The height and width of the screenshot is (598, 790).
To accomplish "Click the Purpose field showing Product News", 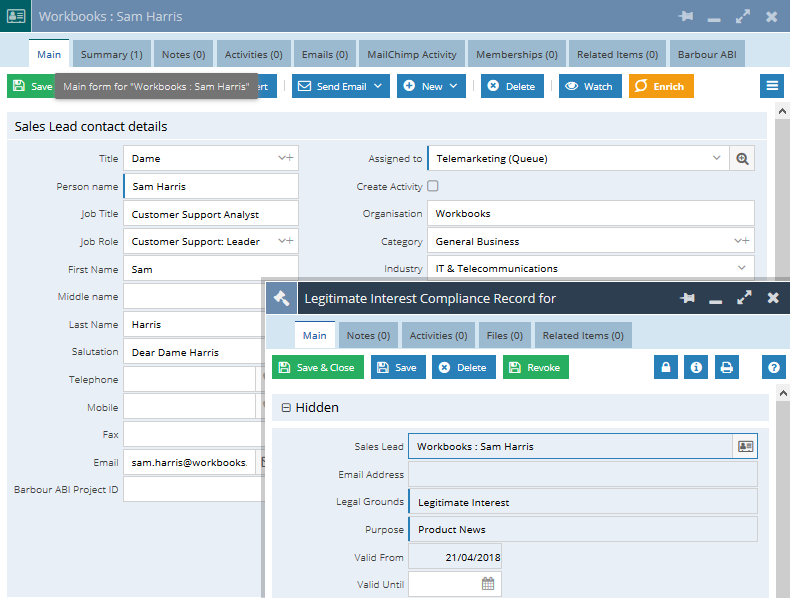I will click(x=583, y=529).
